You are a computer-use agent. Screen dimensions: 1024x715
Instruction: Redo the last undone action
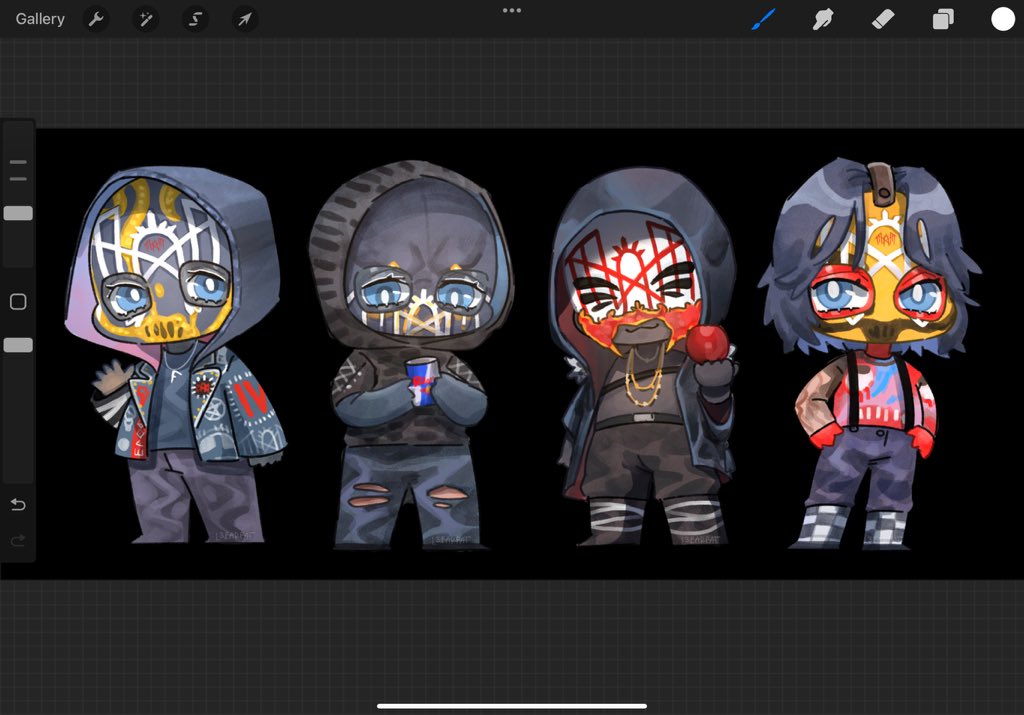coord(18,540)
